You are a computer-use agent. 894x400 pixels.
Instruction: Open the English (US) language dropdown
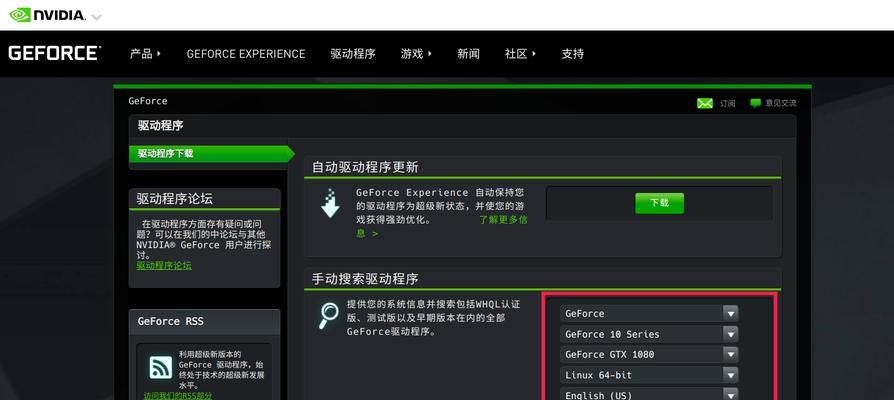(x=649, y=394)
